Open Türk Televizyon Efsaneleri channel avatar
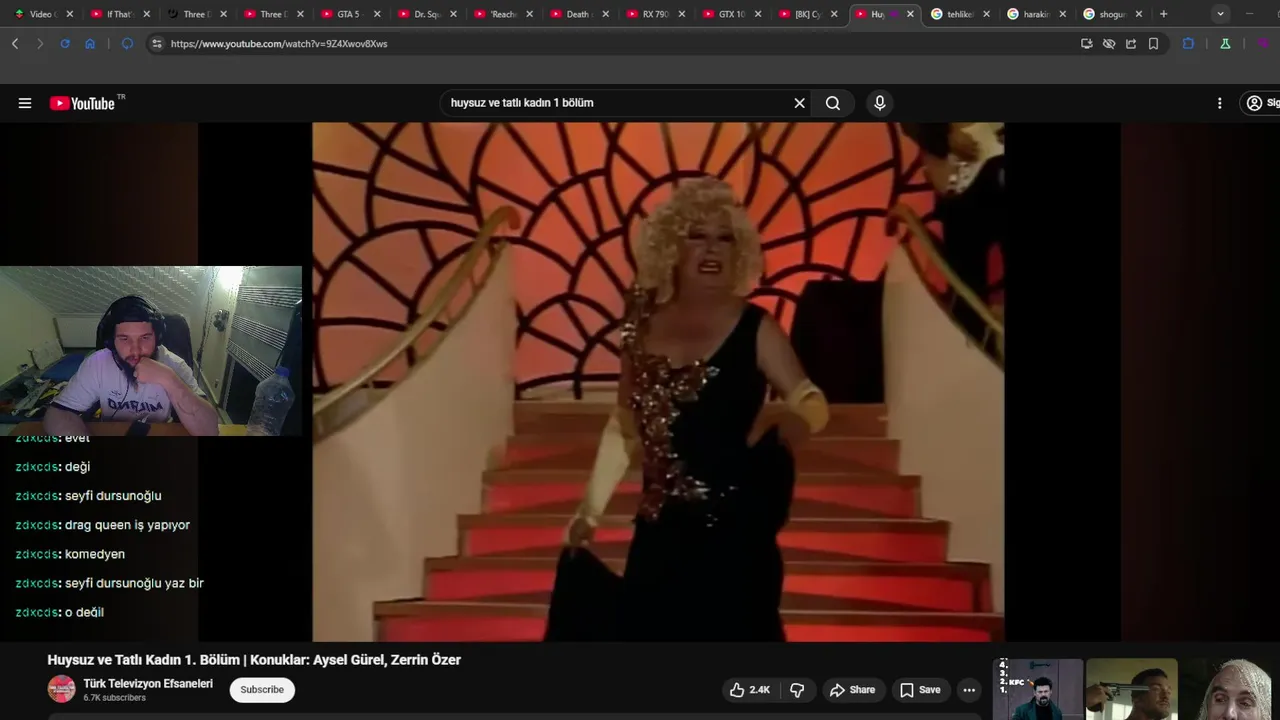This screenshot has width=1280, height=720. coord(62,689)
